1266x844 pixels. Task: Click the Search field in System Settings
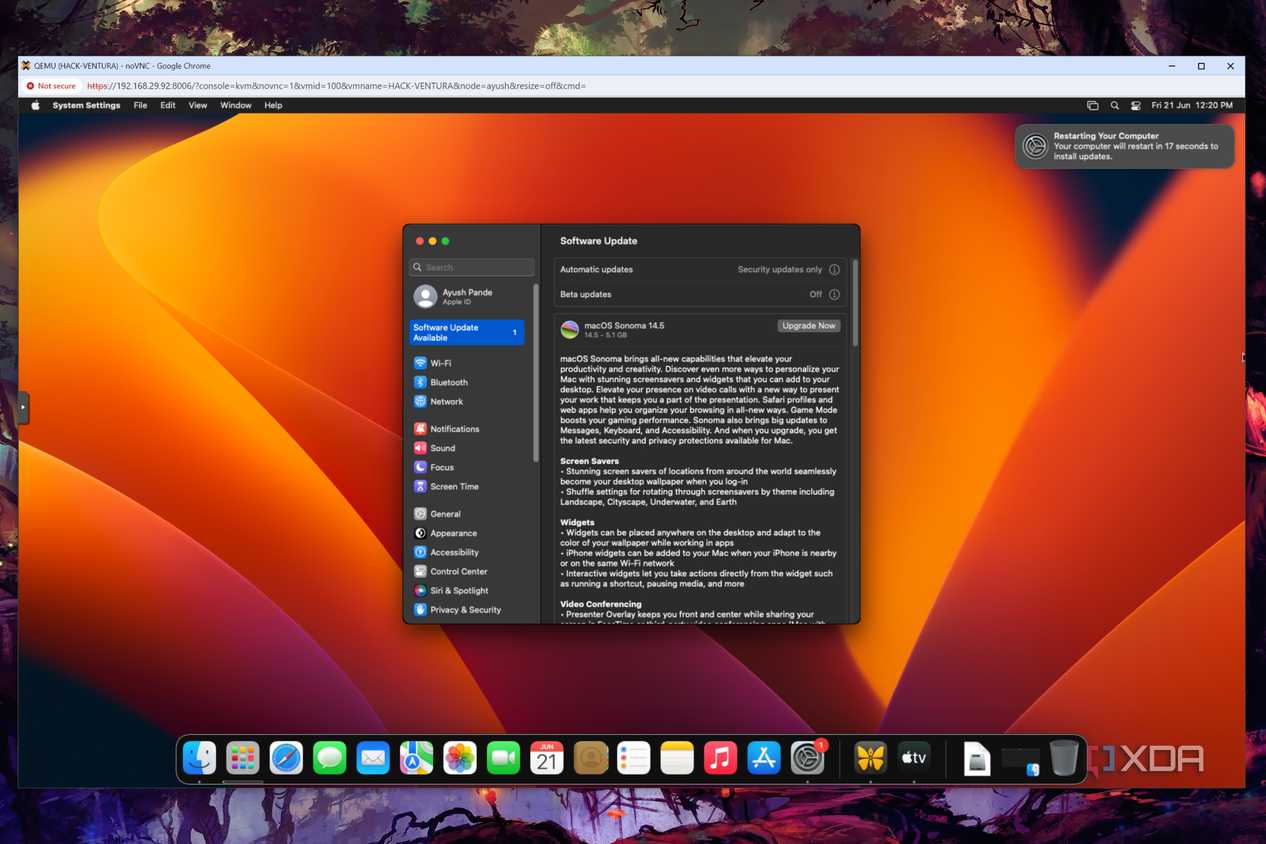pyautogui.click(x=472, y=267)
